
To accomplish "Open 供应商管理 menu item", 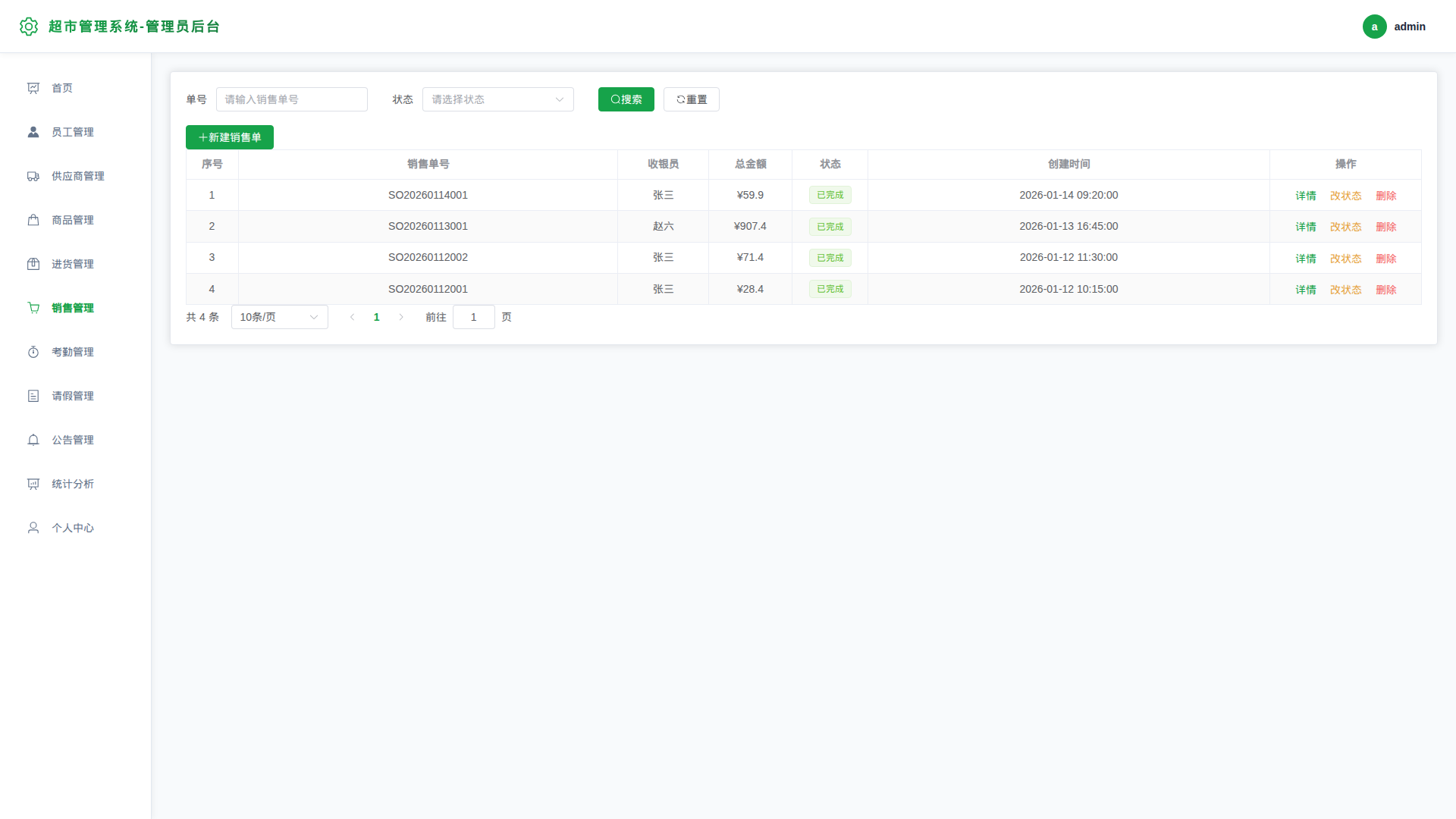I will tap(76, 176).
